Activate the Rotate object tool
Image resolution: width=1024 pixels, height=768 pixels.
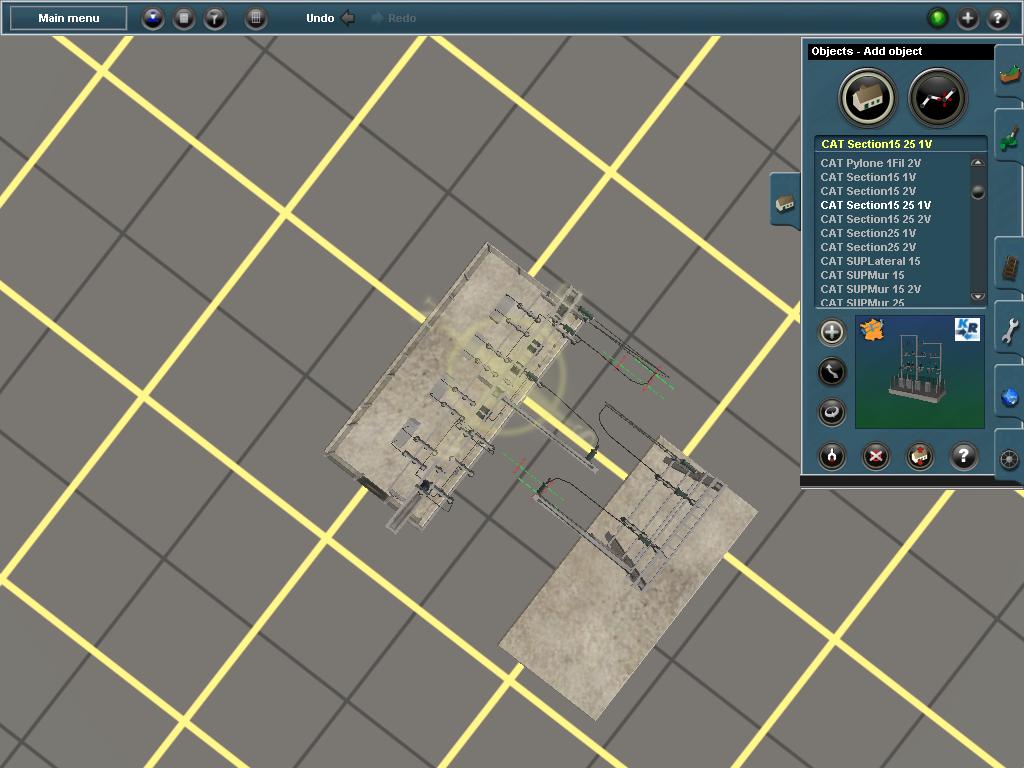tap(831, 413)
